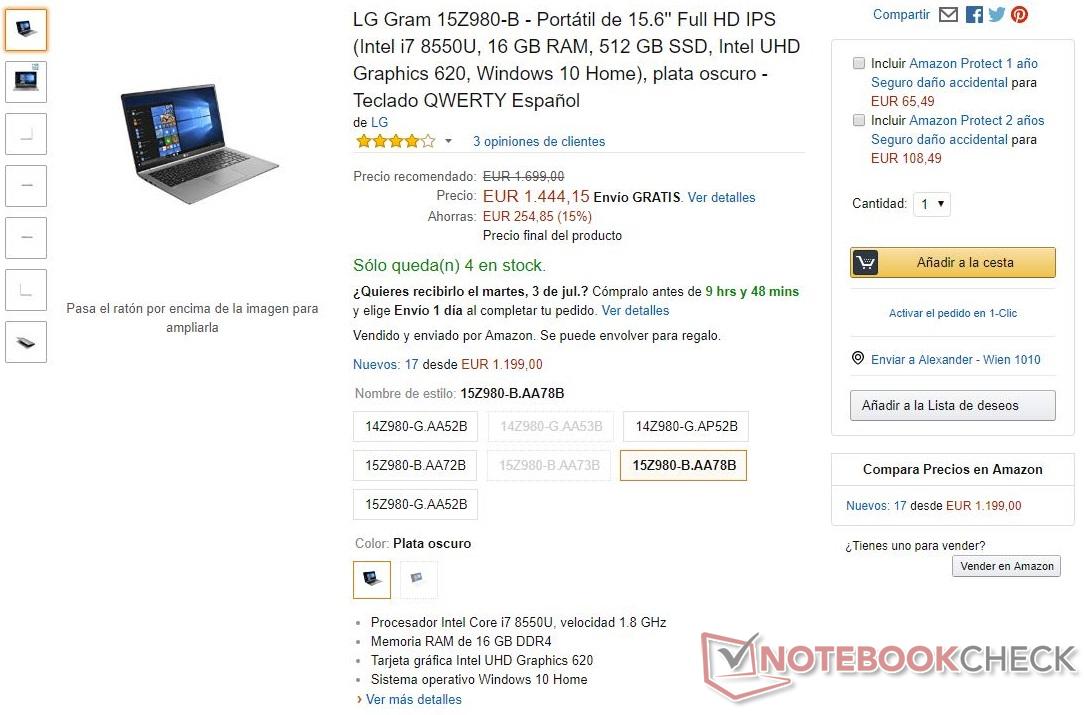Share product via email envelope icon
The image size is (1087, 715).
point(948,15)
